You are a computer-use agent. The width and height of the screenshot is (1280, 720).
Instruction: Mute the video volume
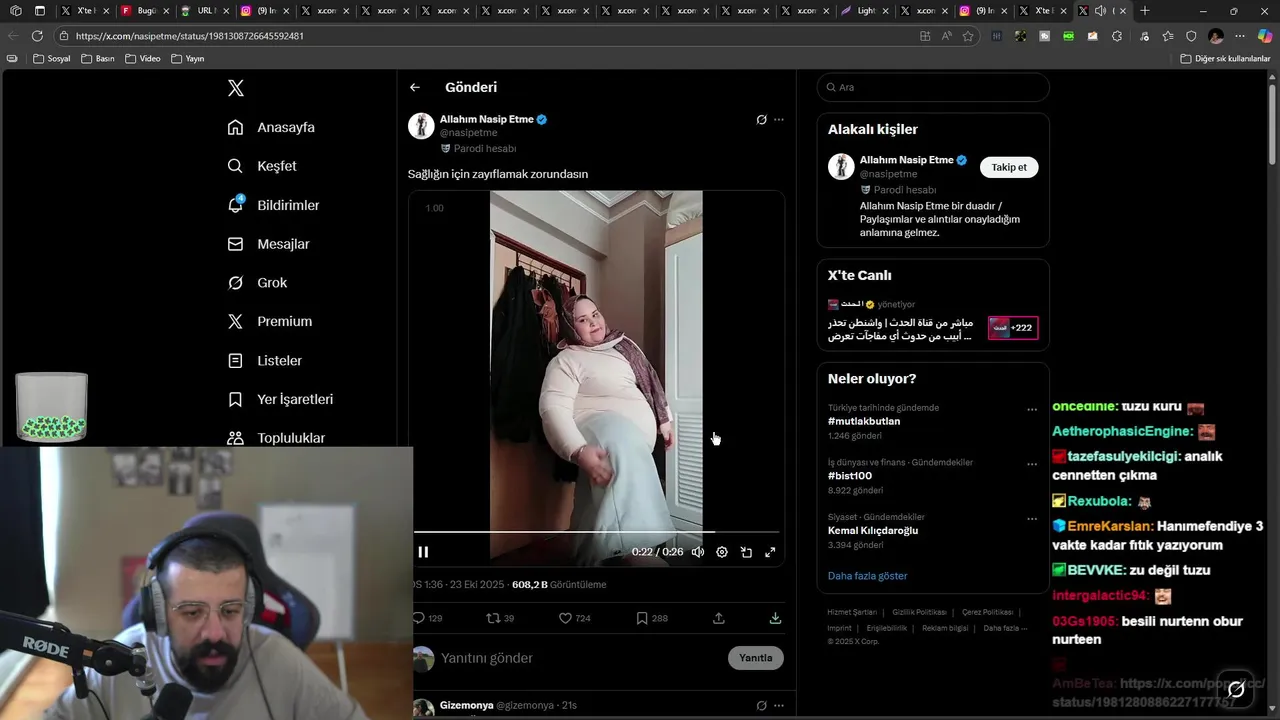tap(698, 552)
